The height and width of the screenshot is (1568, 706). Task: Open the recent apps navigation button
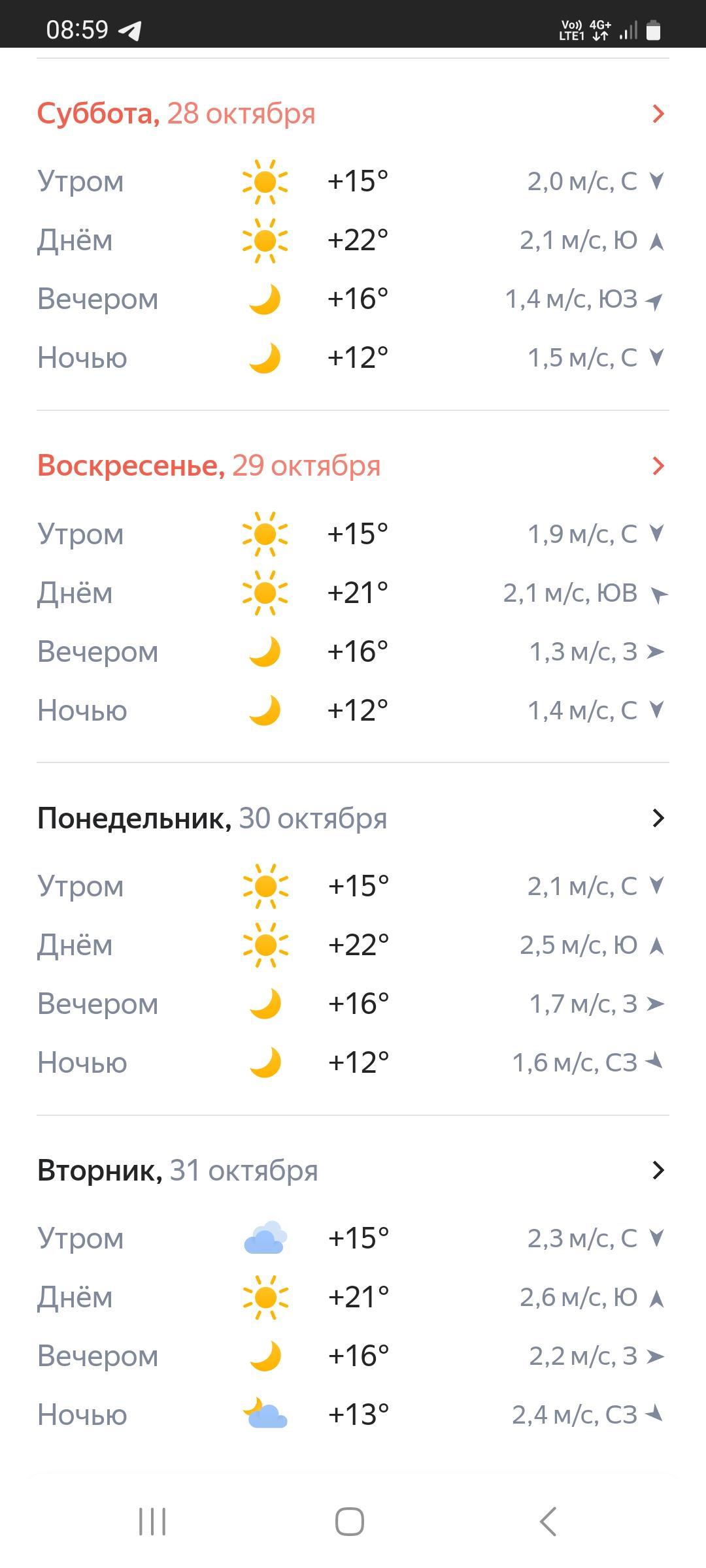152,1521
